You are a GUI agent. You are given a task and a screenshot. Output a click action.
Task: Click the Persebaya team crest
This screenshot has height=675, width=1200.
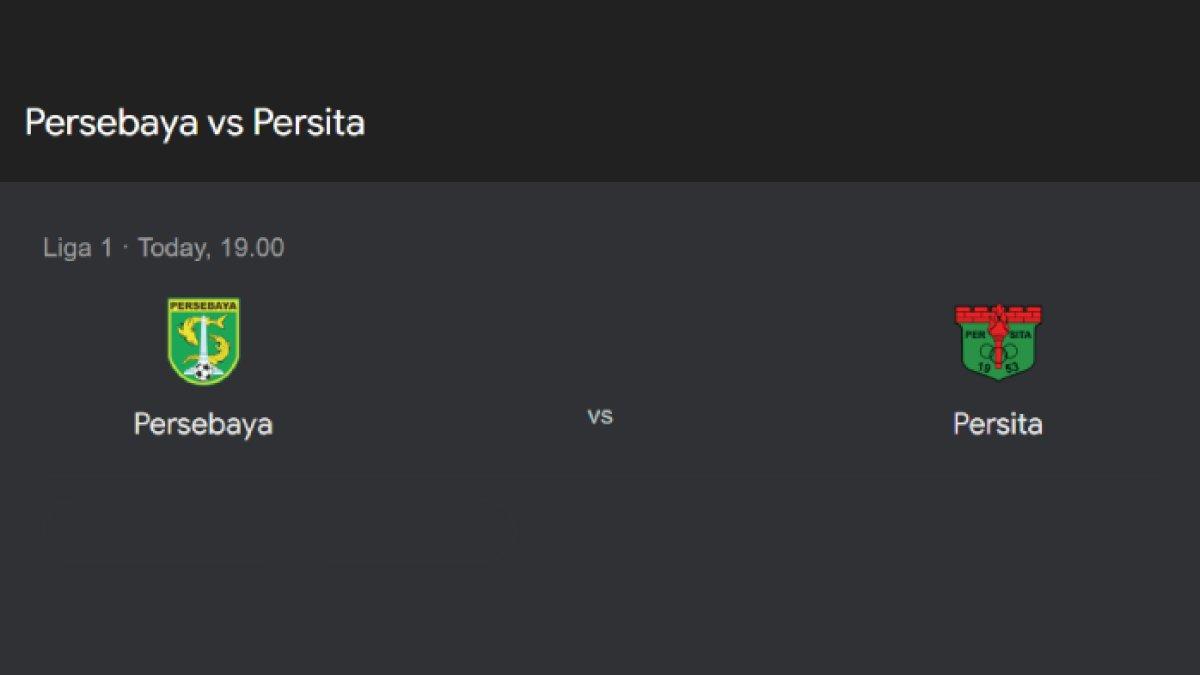coord(204,341)
